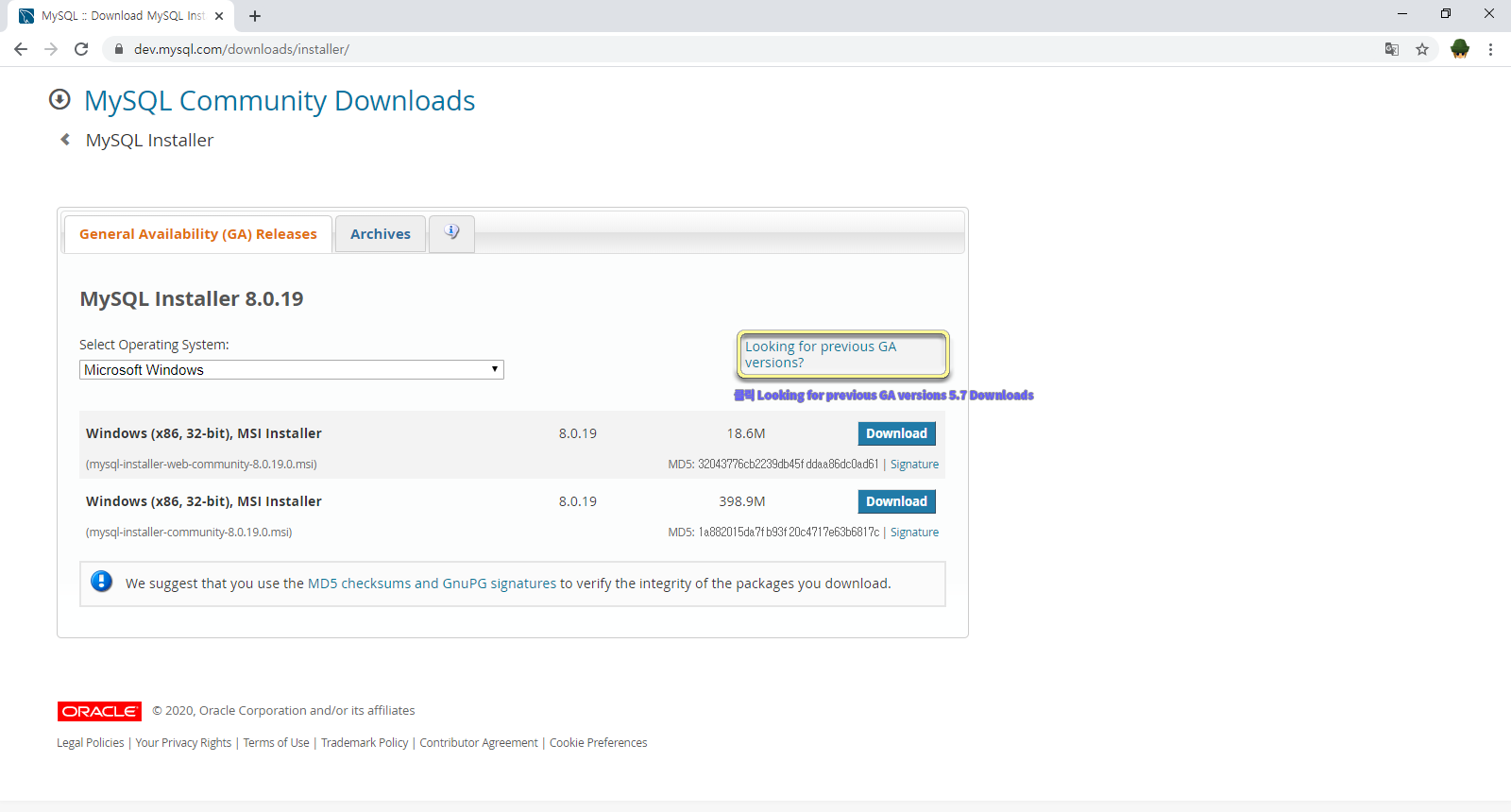Open a new browser tab
Image resolution: width=1511 pixels, height=812 pixels.
click(x=255, y=16)
